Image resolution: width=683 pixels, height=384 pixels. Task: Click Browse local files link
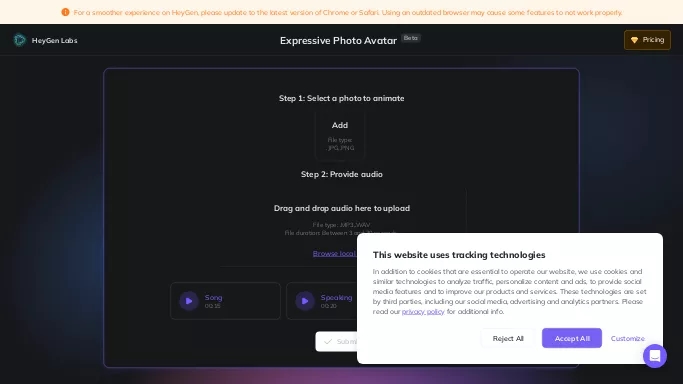pos(335,253)
